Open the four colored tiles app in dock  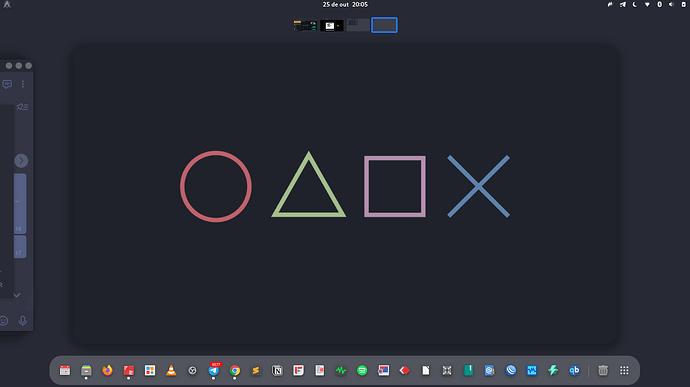coord(150,370)
